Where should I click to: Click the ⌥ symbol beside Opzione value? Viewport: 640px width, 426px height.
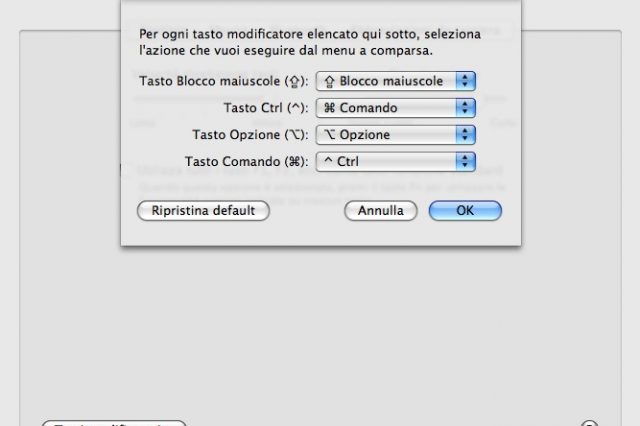click(x=329, y=134)
